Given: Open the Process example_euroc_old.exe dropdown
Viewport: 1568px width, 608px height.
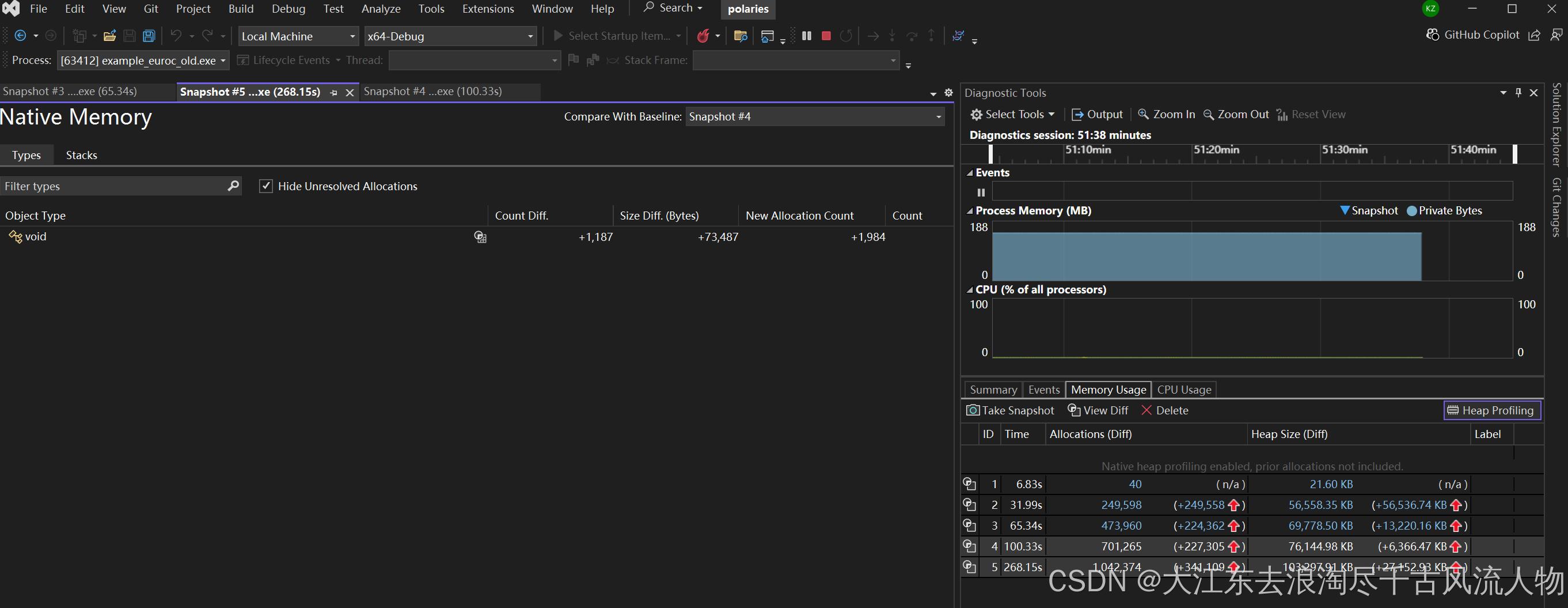Looking at the screenshot, I should pos(143,61).
